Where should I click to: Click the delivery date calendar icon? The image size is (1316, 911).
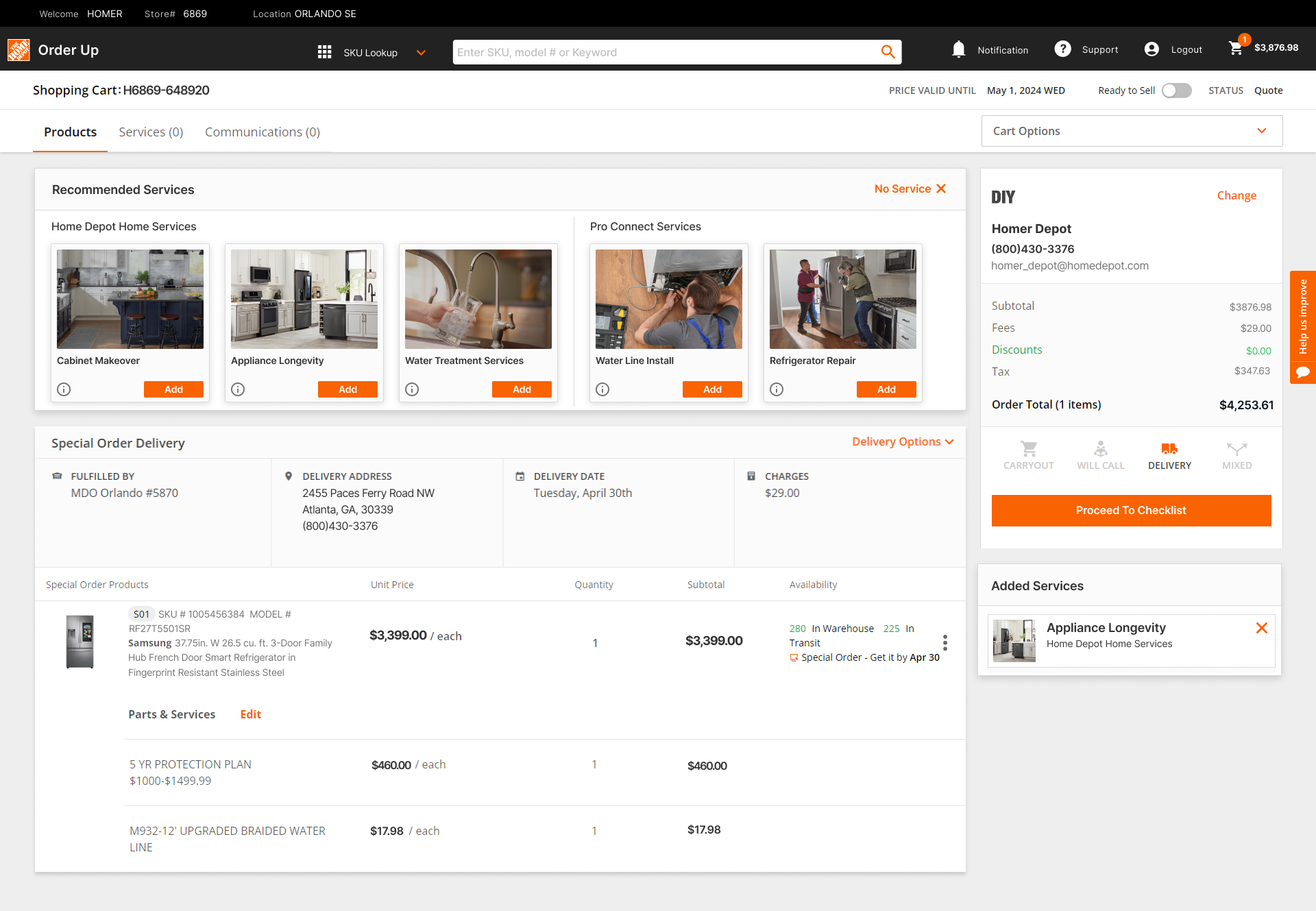point(520,476)
